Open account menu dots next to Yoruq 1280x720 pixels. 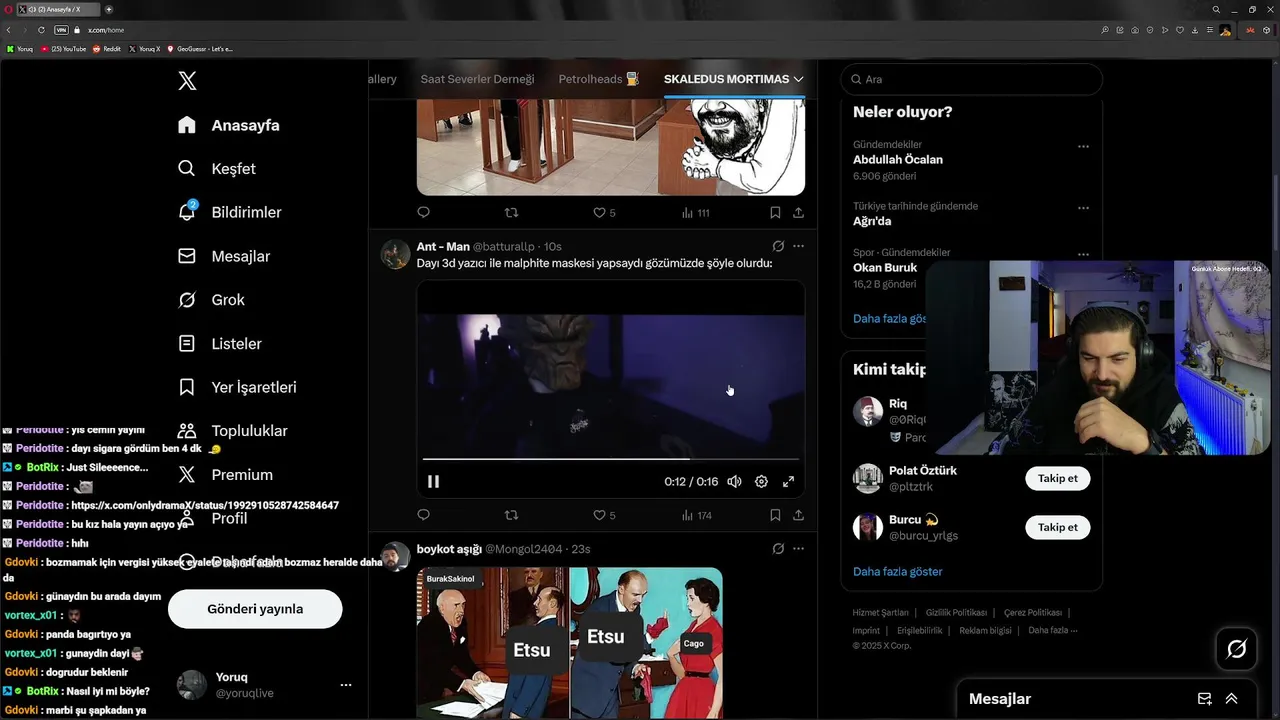pos(346,685)
